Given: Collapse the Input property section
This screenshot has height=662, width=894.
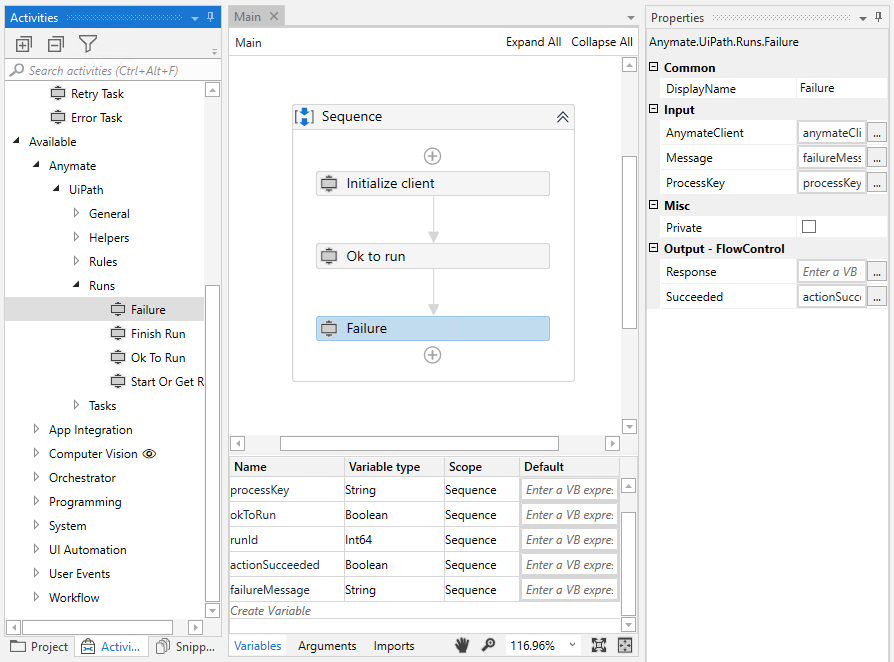Looking at the screenshot, I should 653,109.
